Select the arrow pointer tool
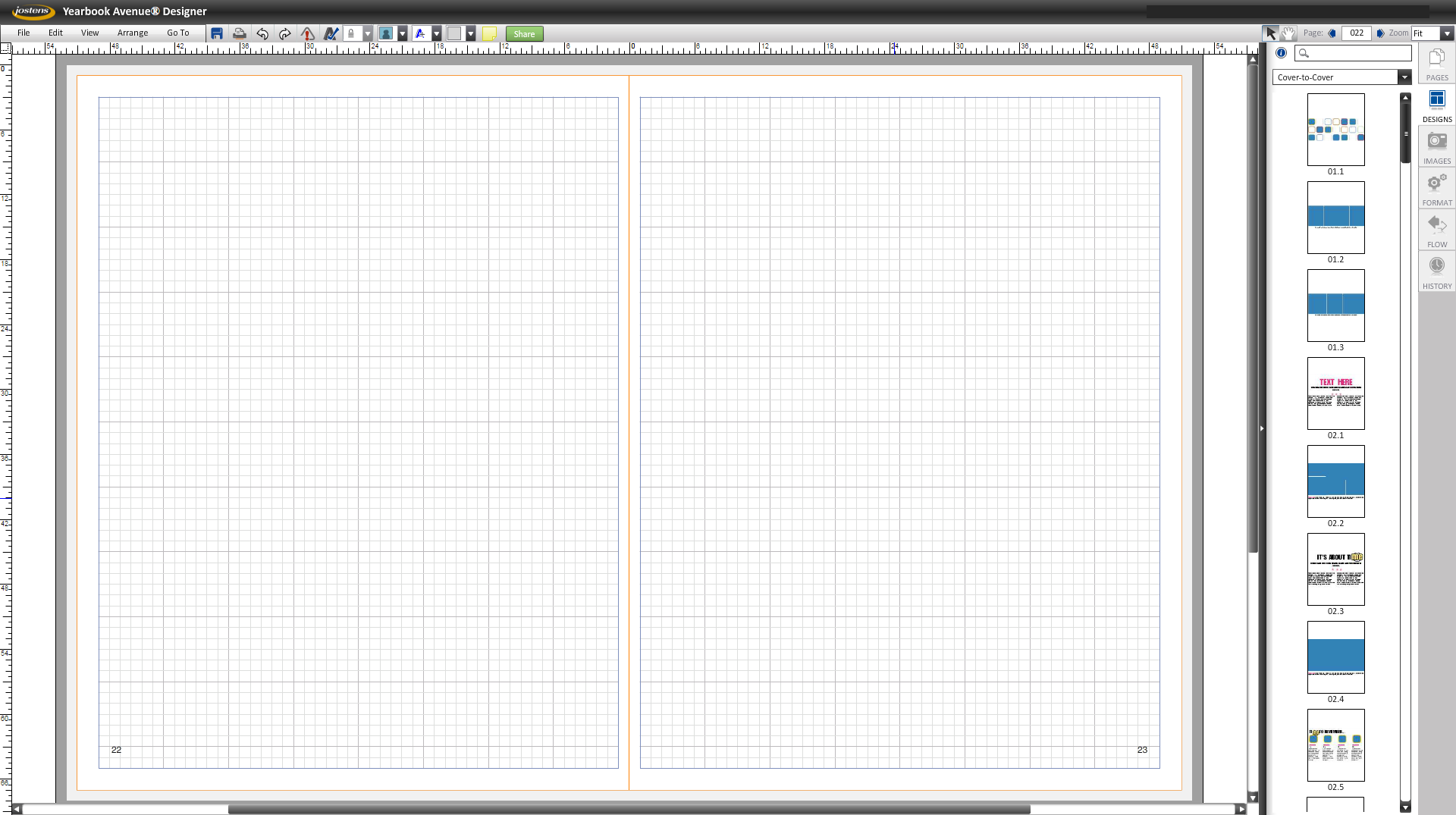The image size is (1456, 815). pos(1270,33)
